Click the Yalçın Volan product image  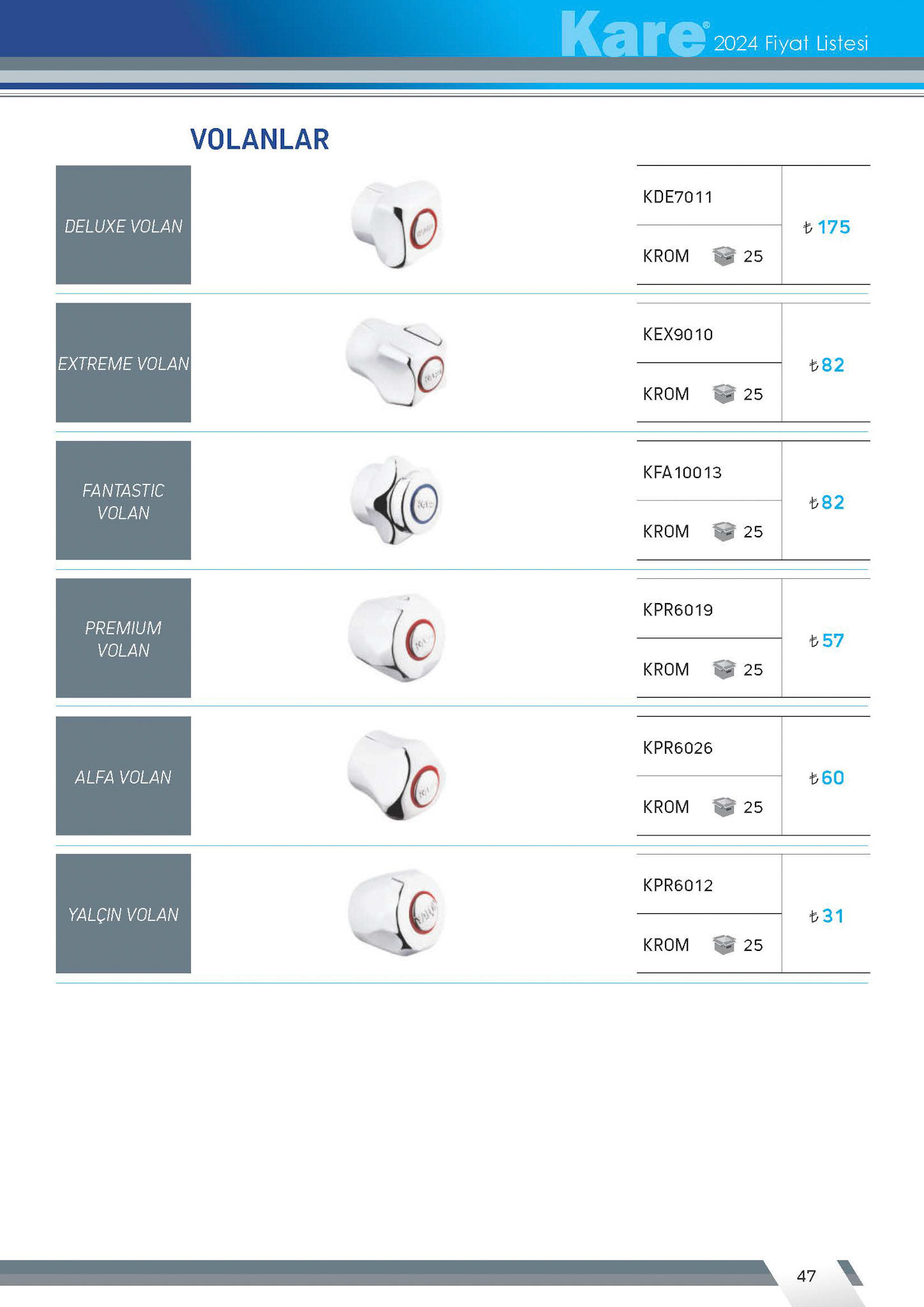tap(396, 913)
